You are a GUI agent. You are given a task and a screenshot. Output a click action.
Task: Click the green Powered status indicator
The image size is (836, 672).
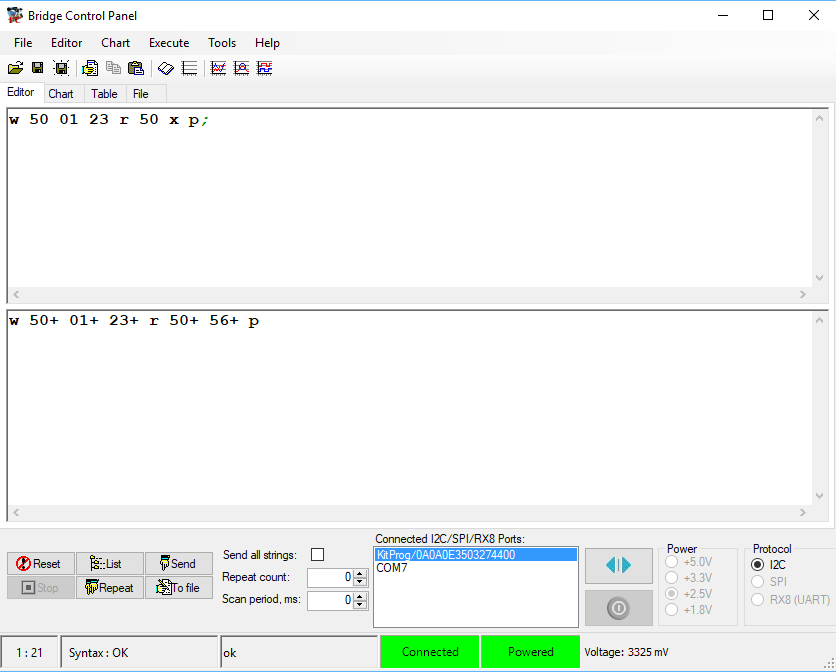[x=530, y=652]
